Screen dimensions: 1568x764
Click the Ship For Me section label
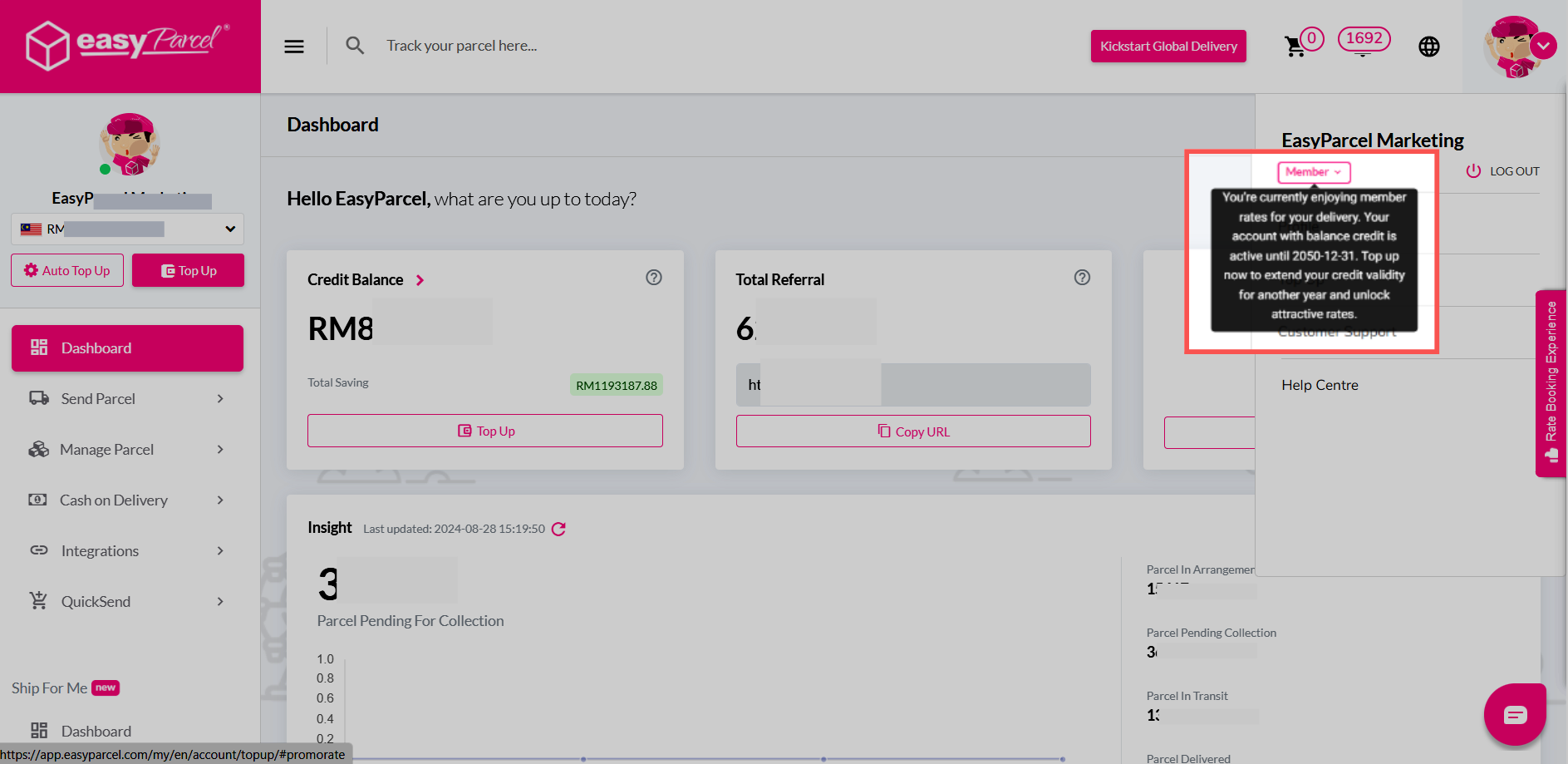(x=50, y=688)
